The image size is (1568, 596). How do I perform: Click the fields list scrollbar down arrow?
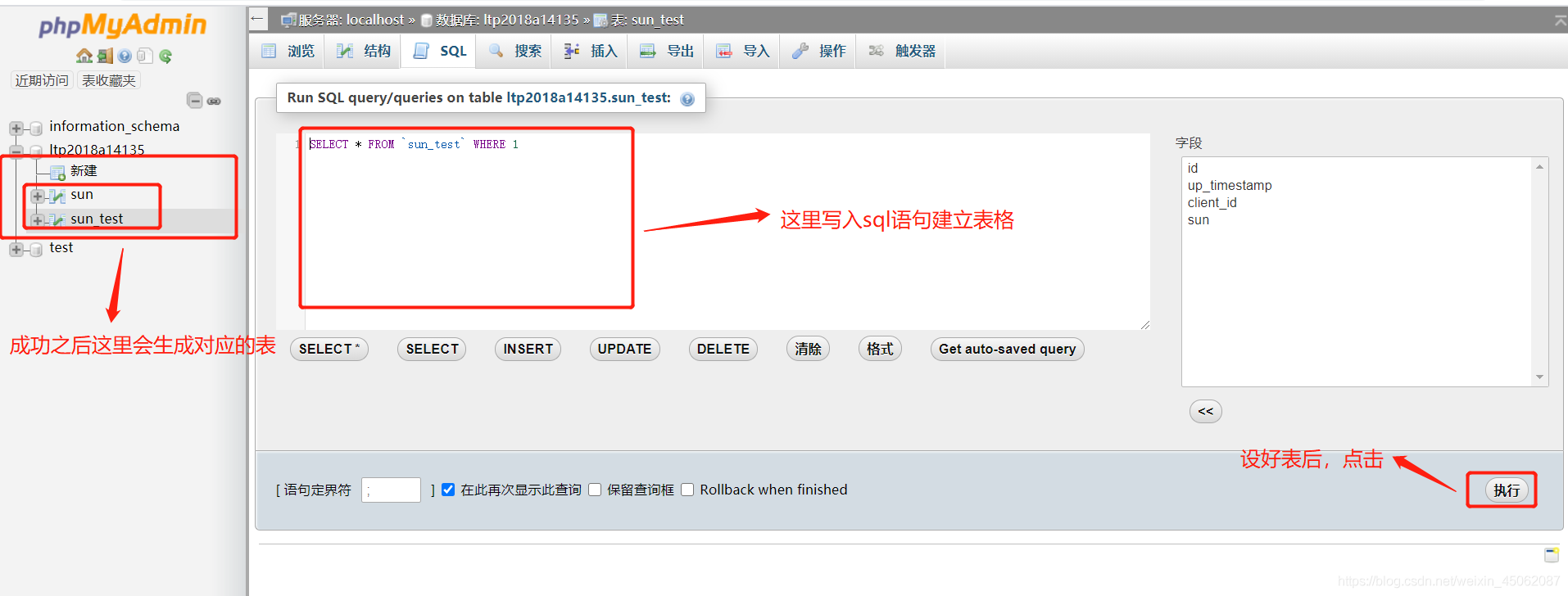click(1540, 377)
